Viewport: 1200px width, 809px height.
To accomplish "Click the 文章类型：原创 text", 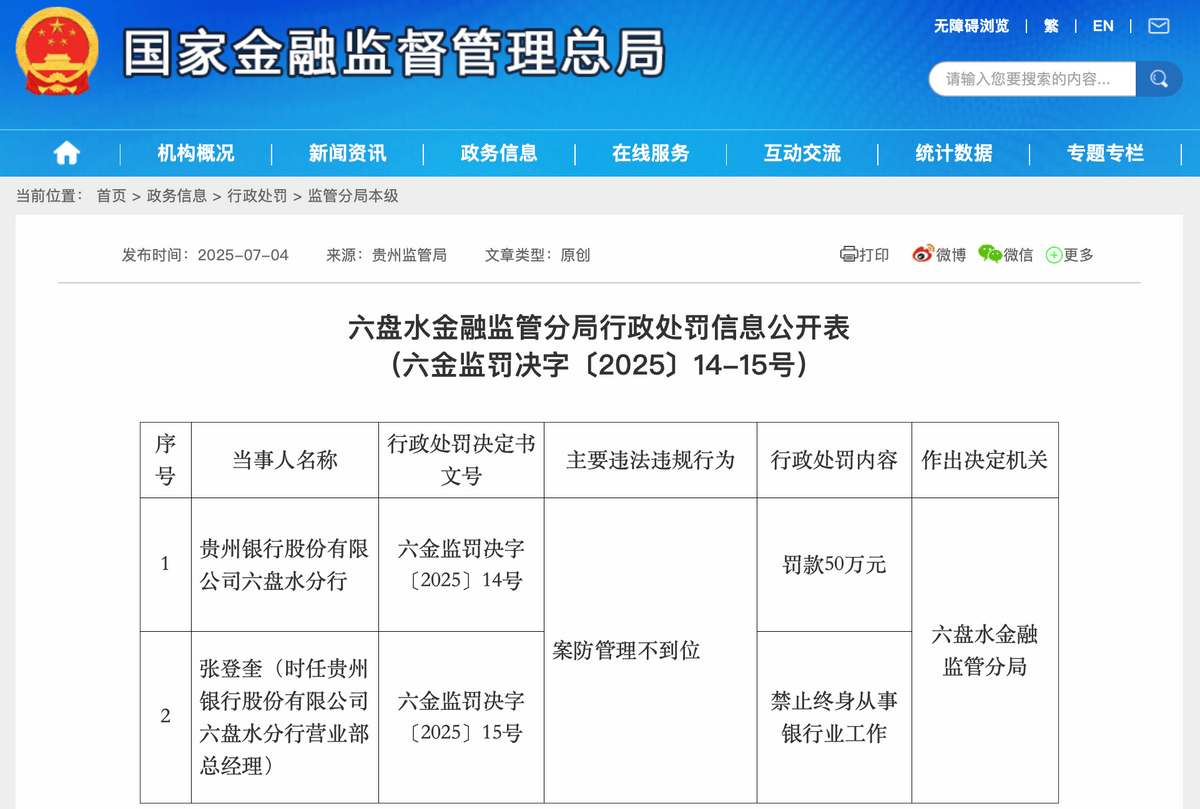I will pos(538,255).
